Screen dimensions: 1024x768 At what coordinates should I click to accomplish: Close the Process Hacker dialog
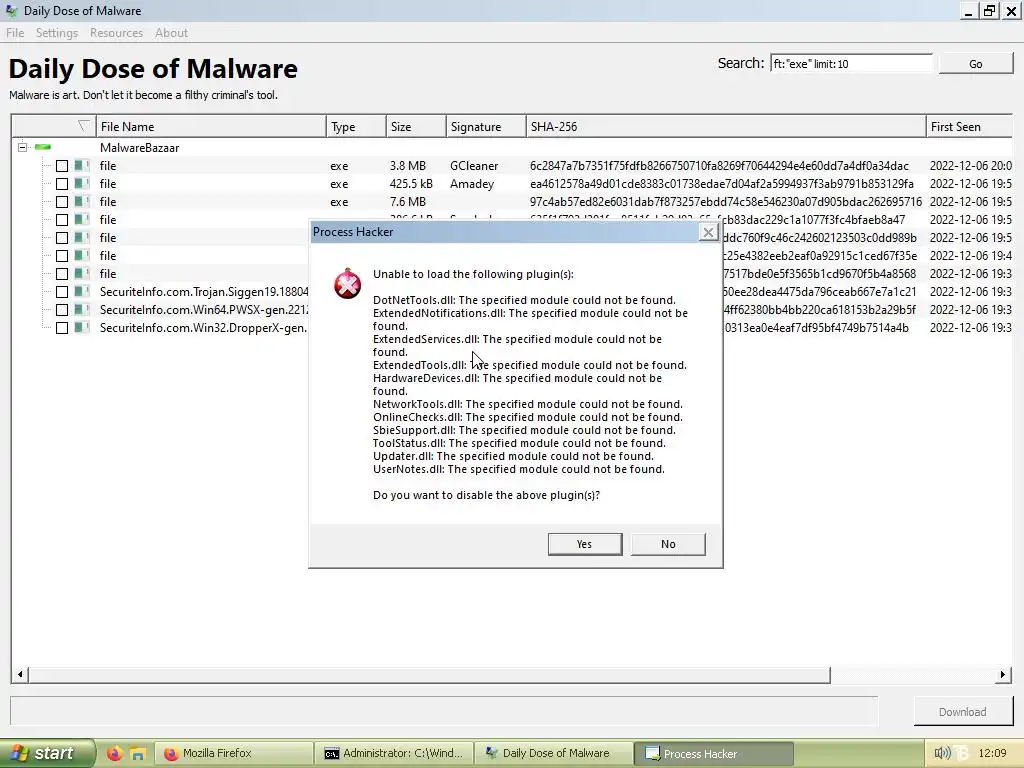(x=708, y=232)
